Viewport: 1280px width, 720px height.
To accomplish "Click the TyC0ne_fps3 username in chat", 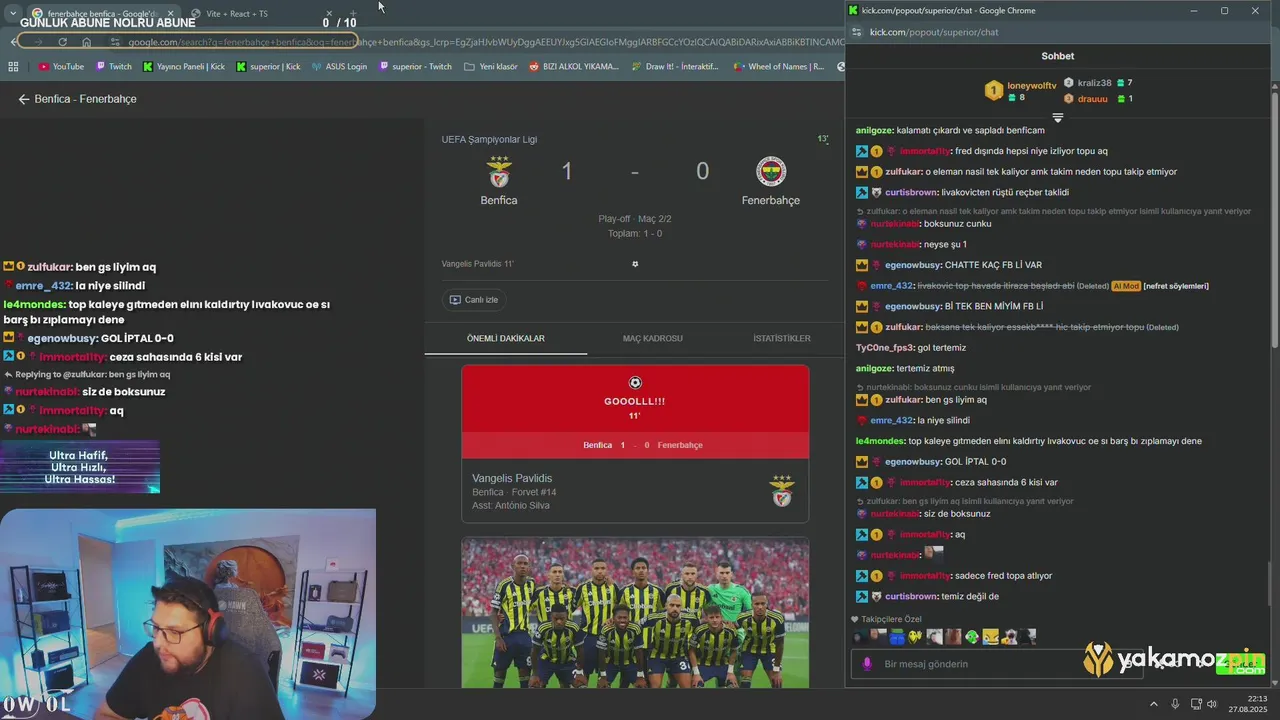I will [x=885, y=348].
